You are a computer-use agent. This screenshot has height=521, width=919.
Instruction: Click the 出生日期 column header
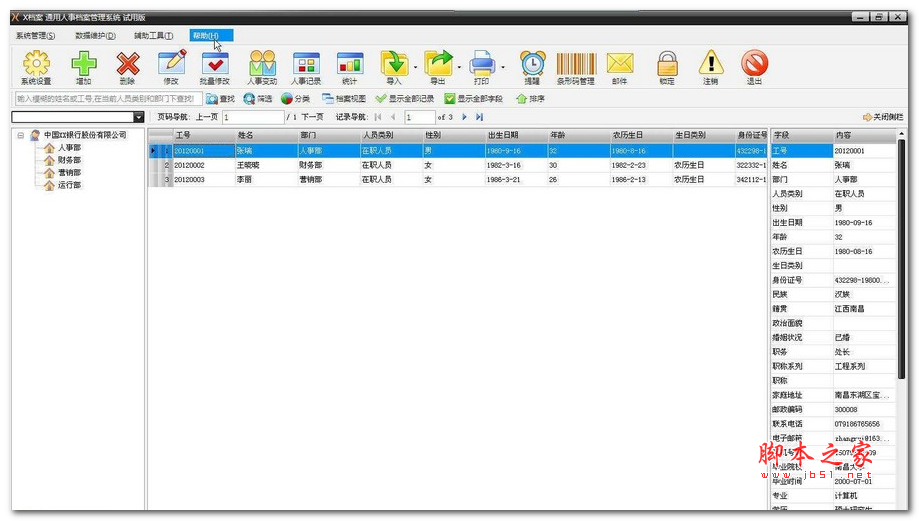[x=516, y=135]
